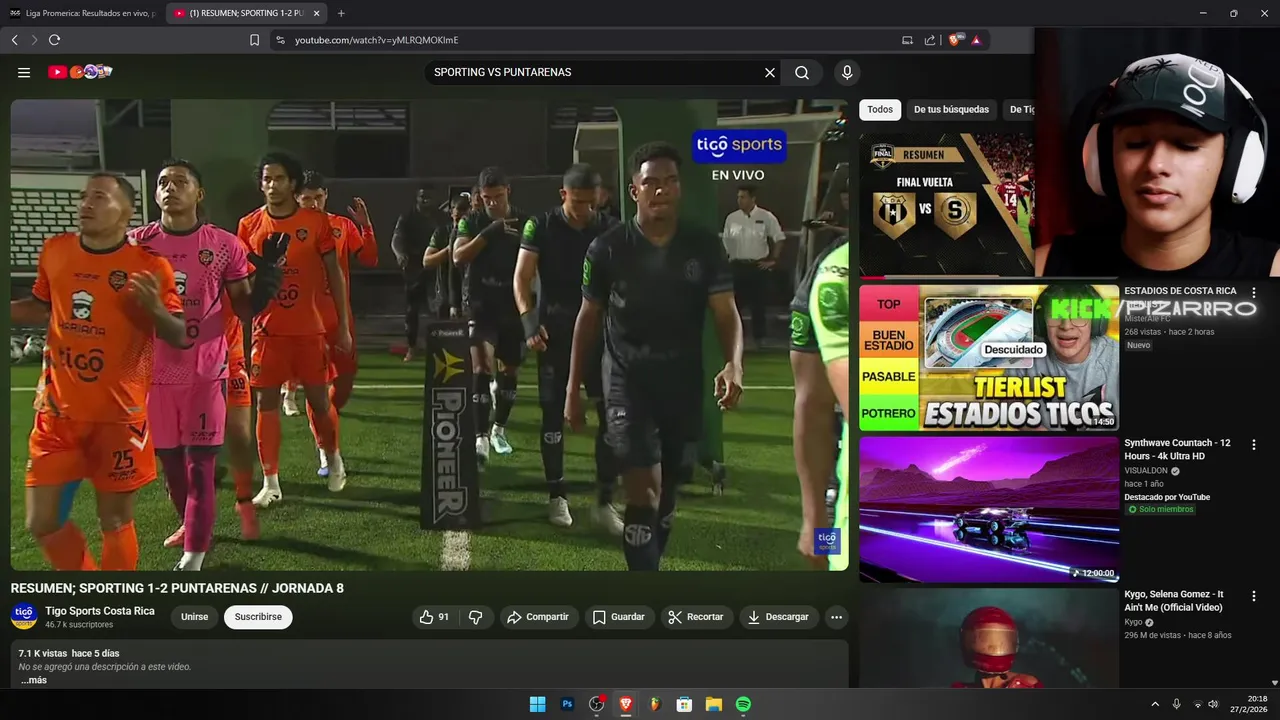
Task: Click the main video player
Action: click(429, 335)
